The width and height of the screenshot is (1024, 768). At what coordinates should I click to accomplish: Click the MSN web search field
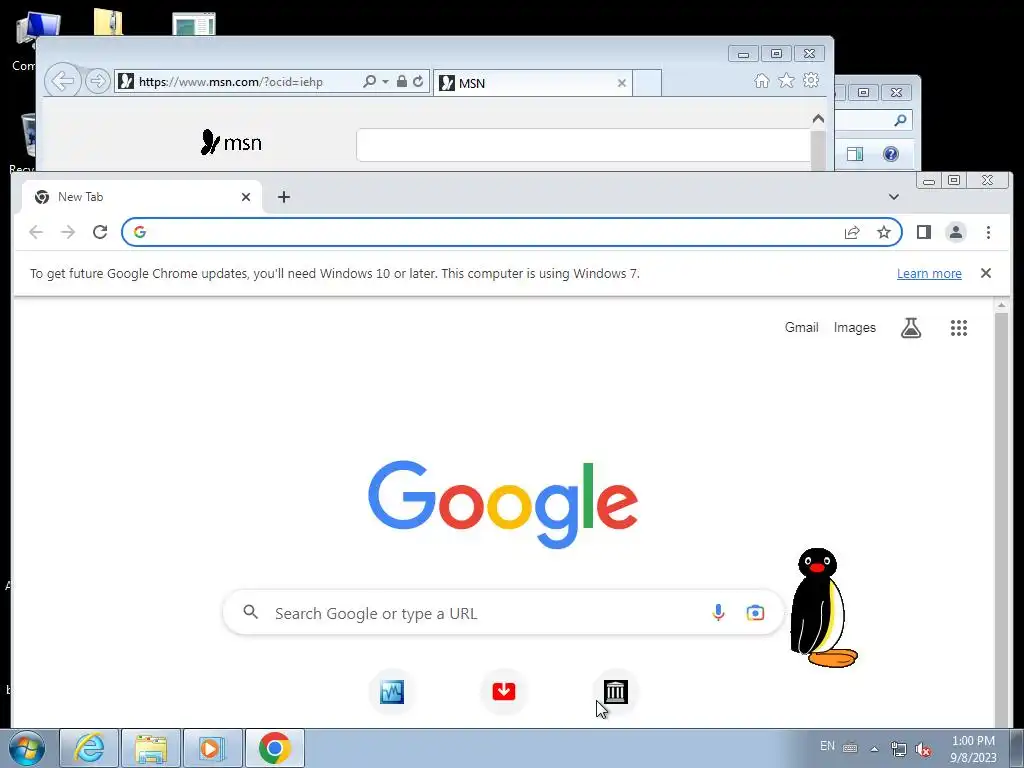[x=583, y=145]
